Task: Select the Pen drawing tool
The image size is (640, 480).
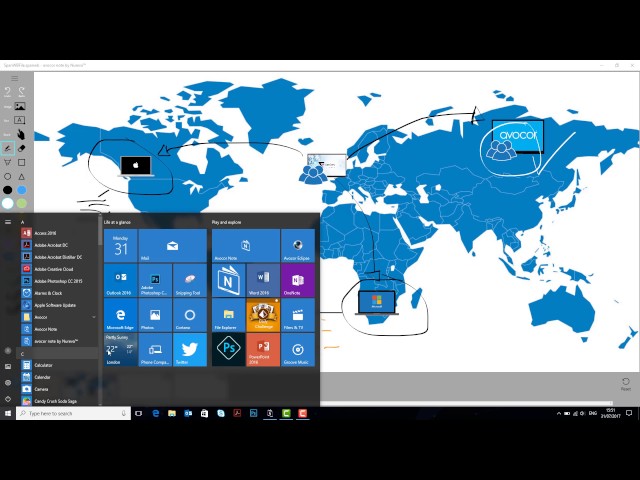Action: point(7,149)
